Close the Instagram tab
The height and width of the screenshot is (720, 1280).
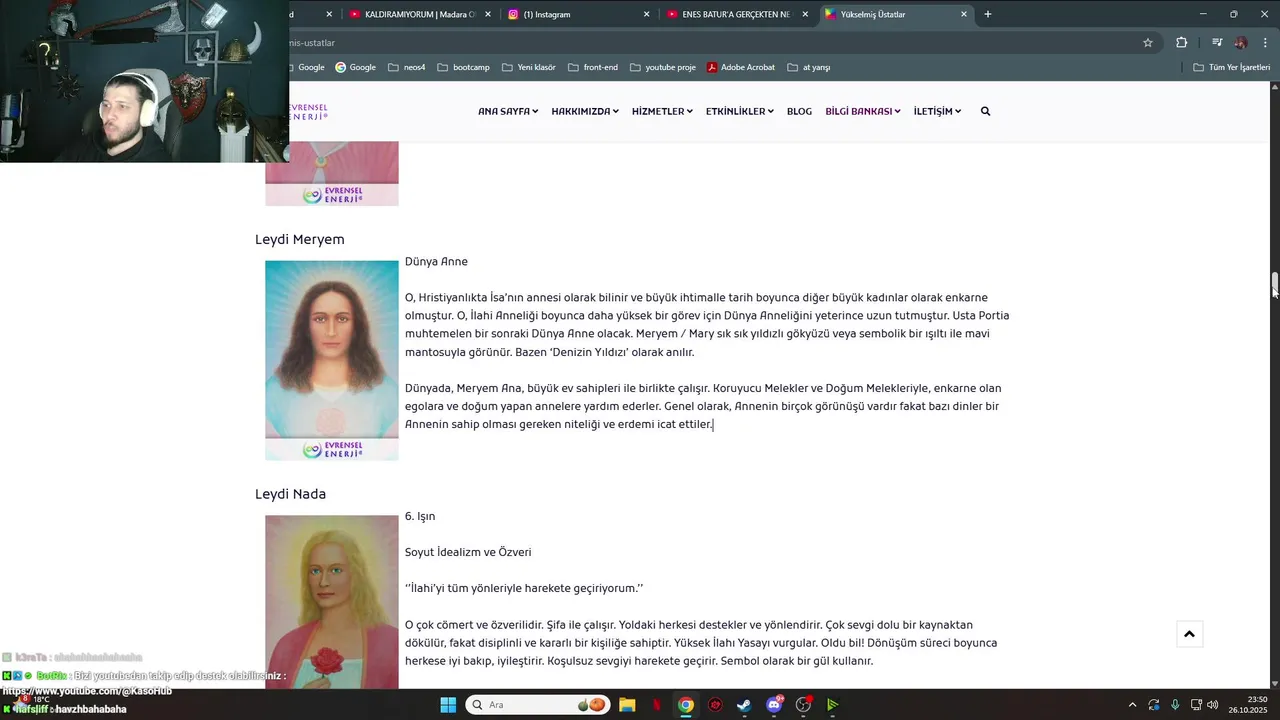tap(646, 14)
